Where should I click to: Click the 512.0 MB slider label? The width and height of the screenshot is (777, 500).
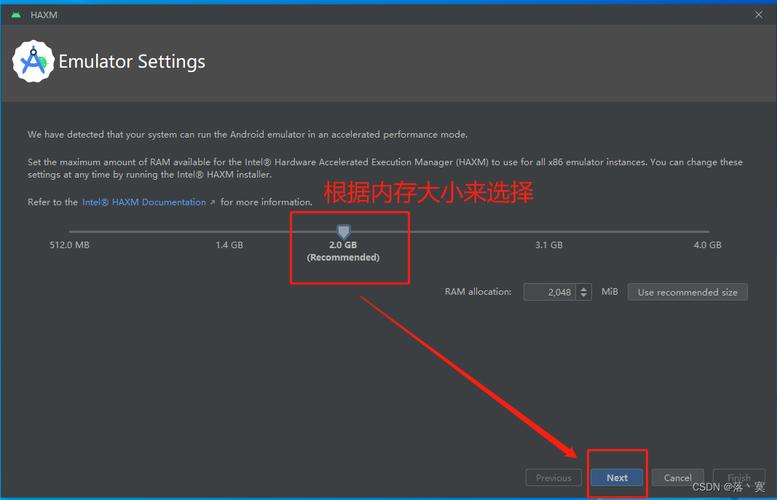[x=69, y=245]
